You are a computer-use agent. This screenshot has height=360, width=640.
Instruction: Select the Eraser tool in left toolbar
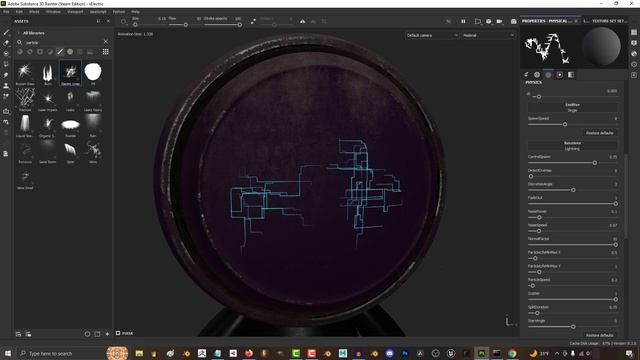[x=6, y=42]
